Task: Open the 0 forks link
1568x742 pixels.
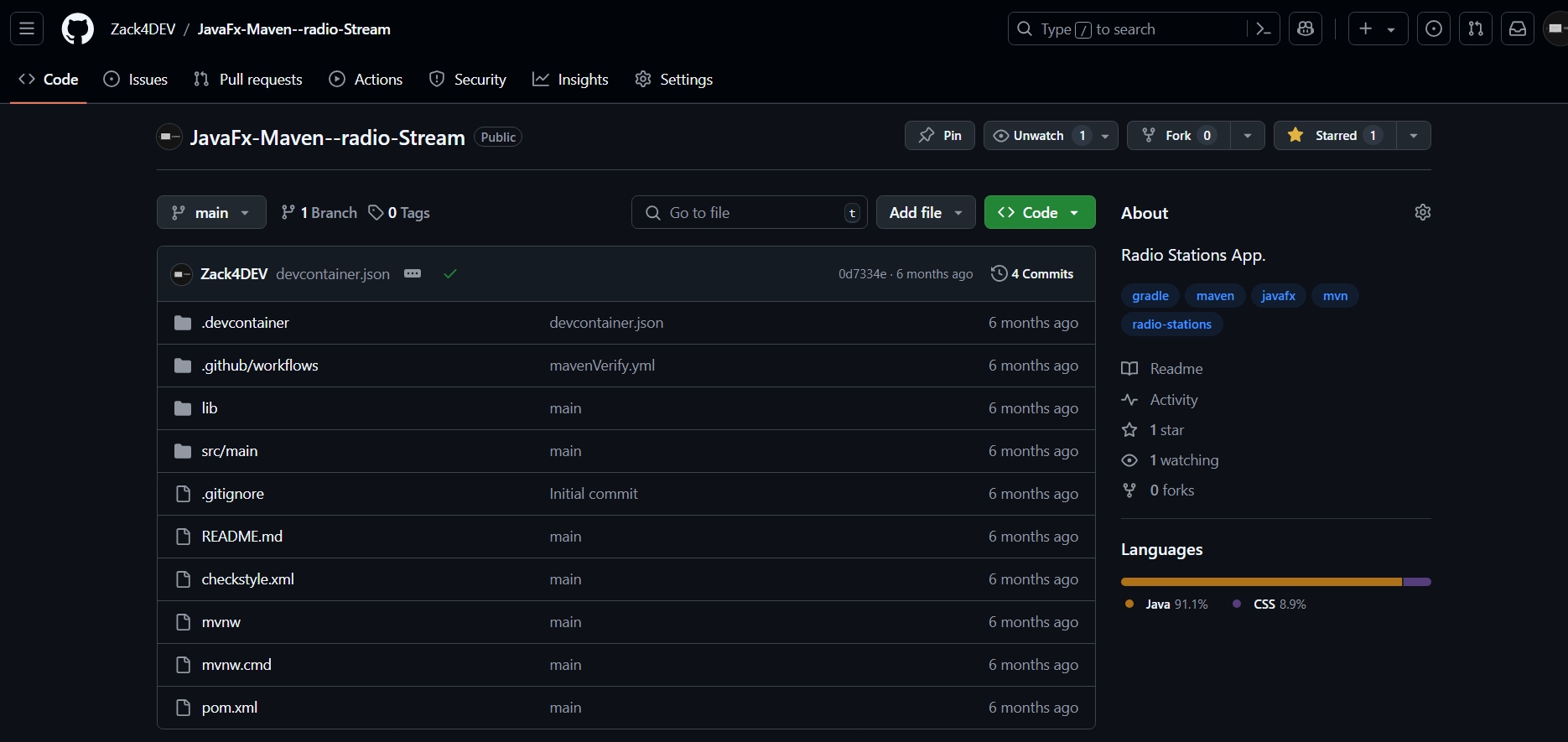Action: pyautogui.click(x=1159, y=490)
